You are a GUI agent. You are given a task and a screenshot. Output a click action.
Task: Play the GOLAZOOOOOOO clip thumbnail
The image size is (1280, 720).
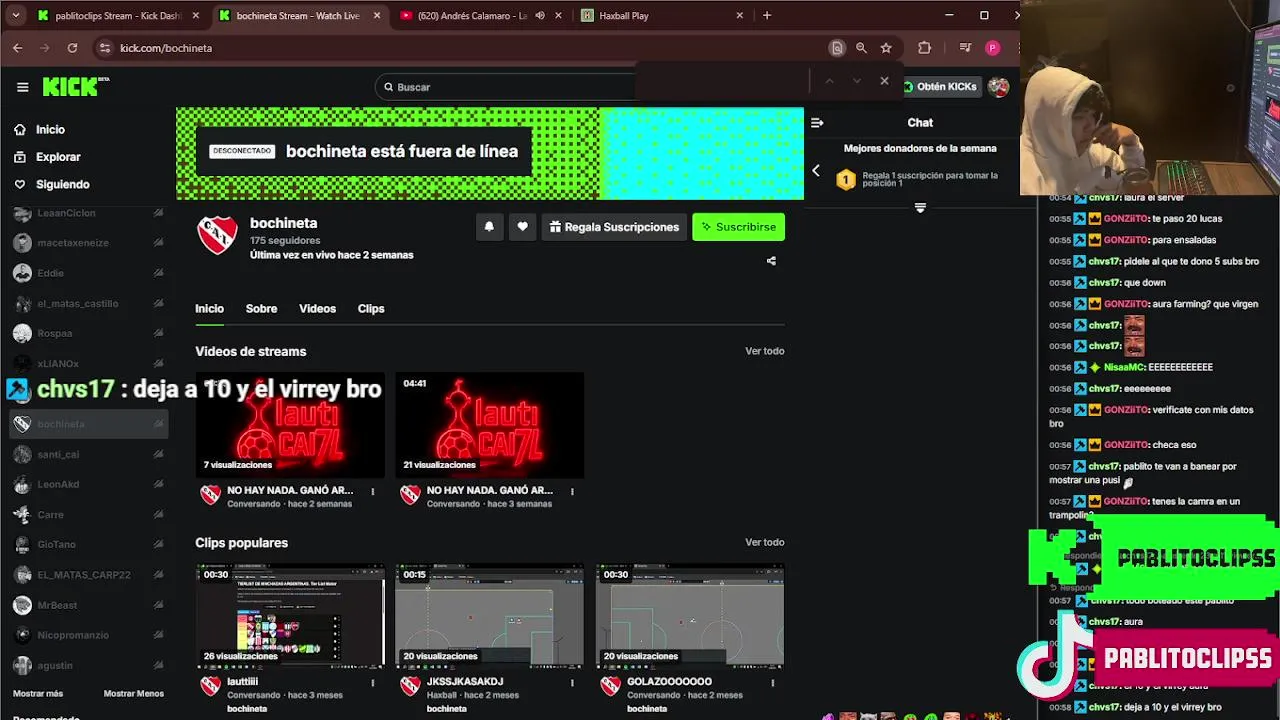690,616
